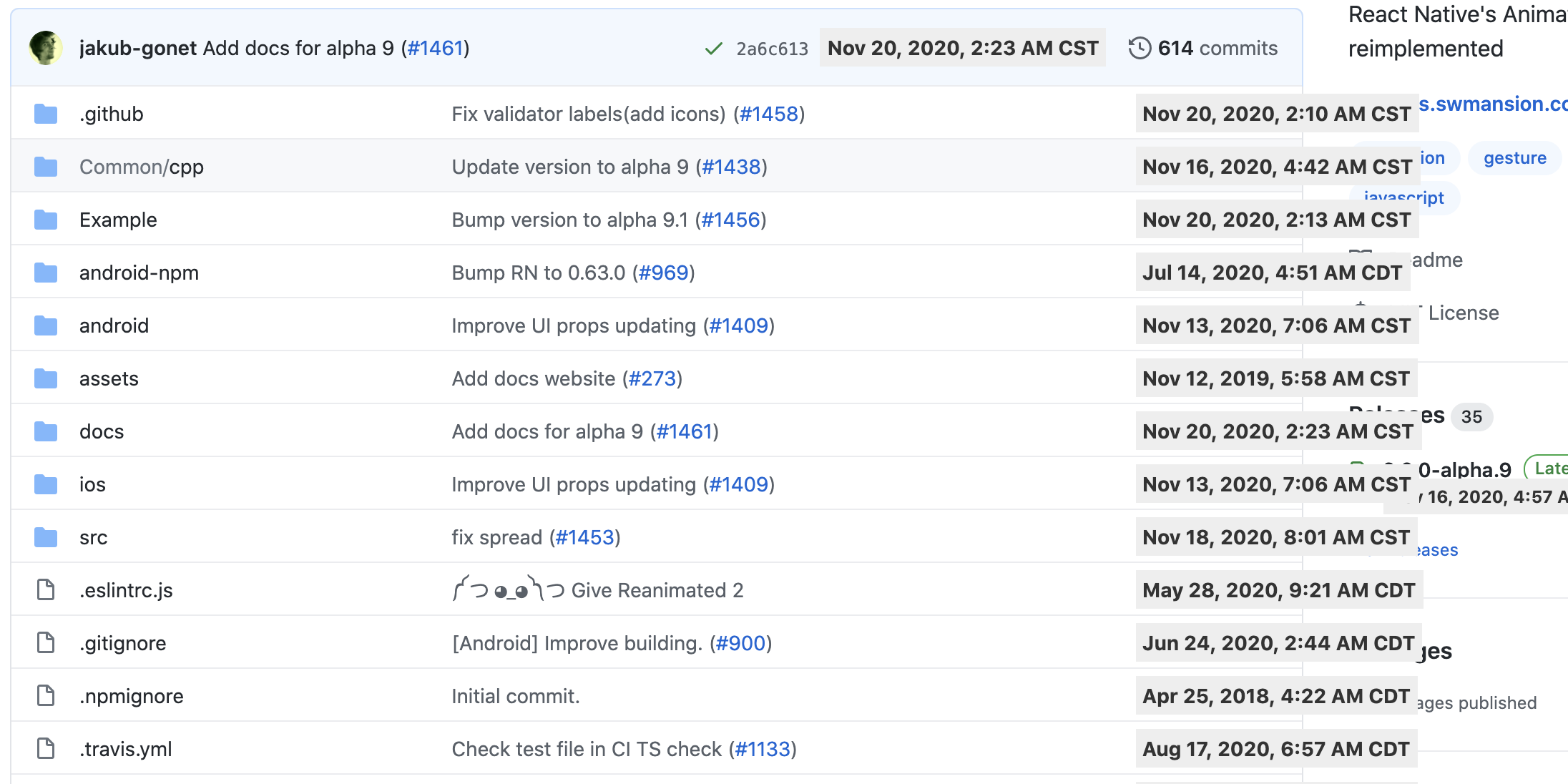Open pull request #273 link
This screenshot has width=1568, height=784.
tap(652, 378)
